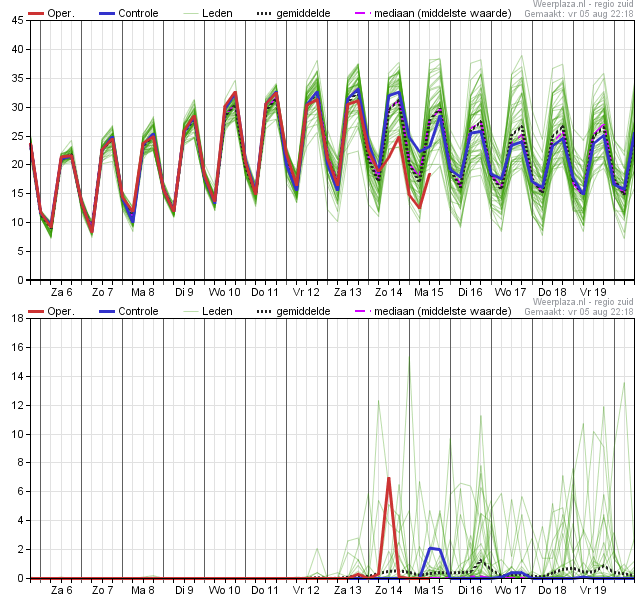Screen dimensions: 635x598
Task: Click 'Do 11' on the temperature chart axis
Action: point(265,292)
